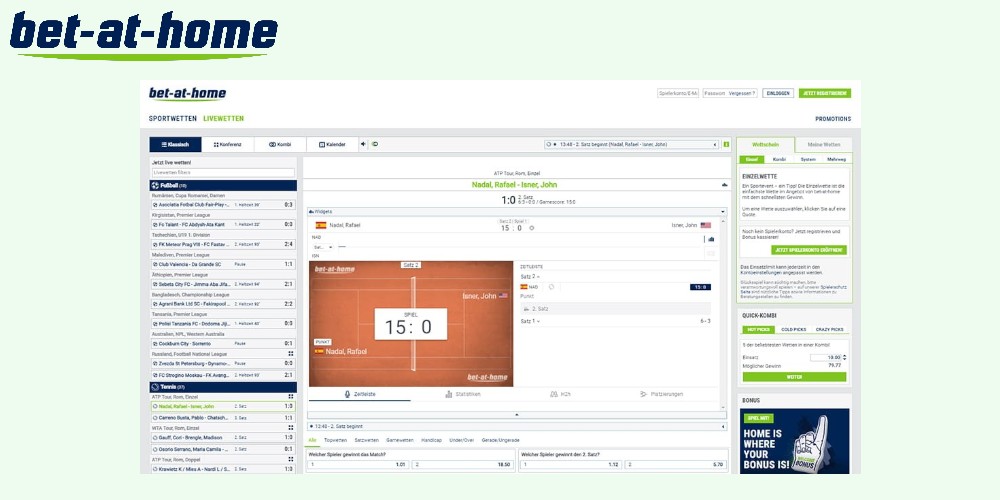Select the Kombi bet type in the Wettschein
1000x500 pixels.
[779, 159]
